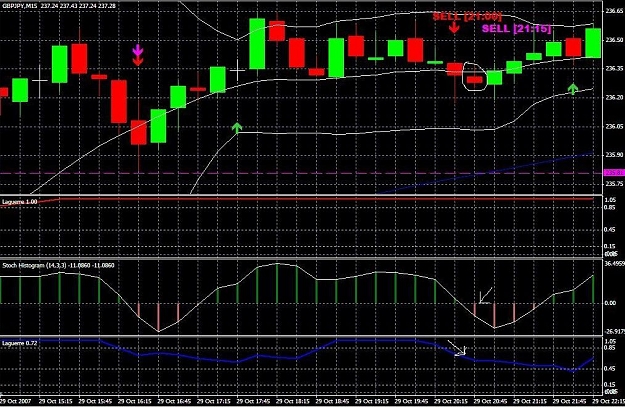Click the red down arrow beneath the magenta arrow
This screenshot has width=625, height=407.
point(138,60)
